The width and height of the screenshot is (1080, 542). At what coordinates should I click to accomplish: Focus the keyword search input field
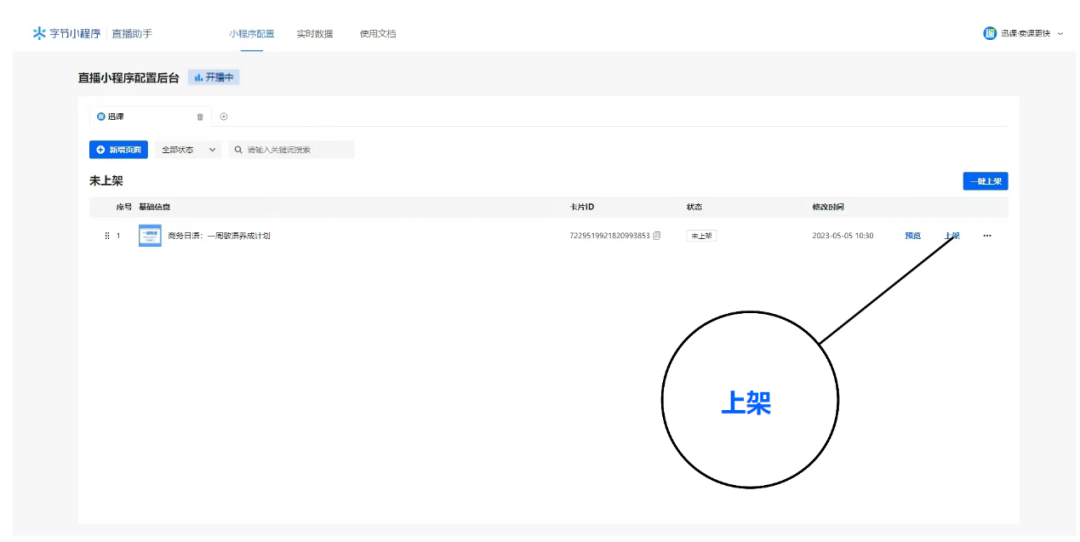(x=291, y=149)
